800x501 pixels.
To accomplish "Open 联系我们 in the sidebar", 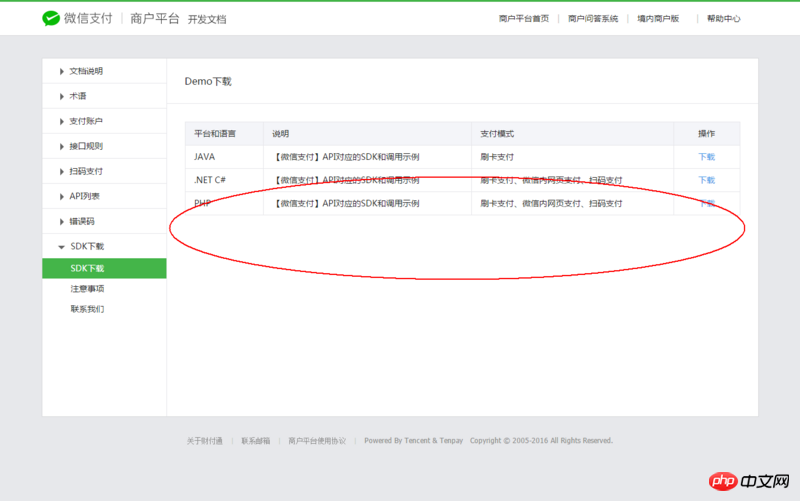I will coord(87,309).
